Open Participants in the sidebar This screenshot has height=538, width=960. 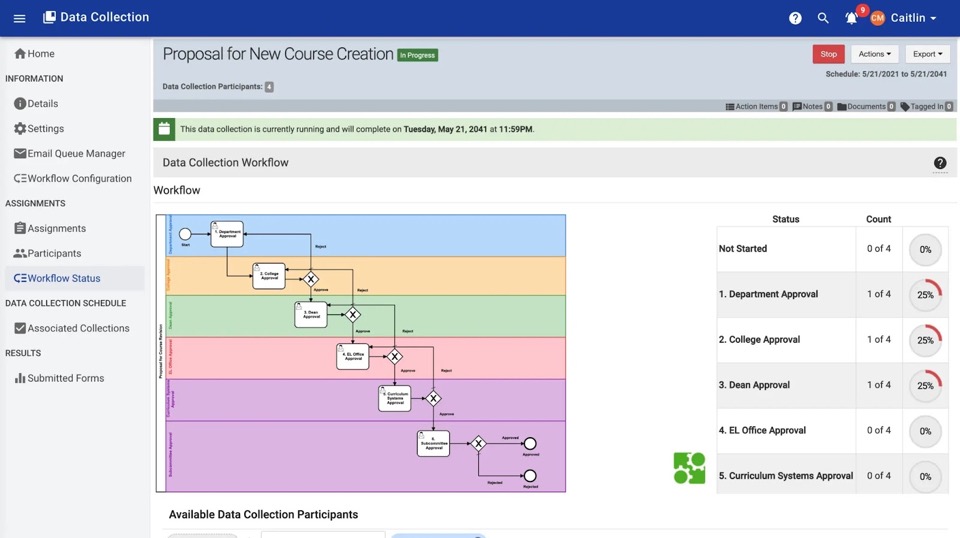pyautogui.click(x=48, y=253)
